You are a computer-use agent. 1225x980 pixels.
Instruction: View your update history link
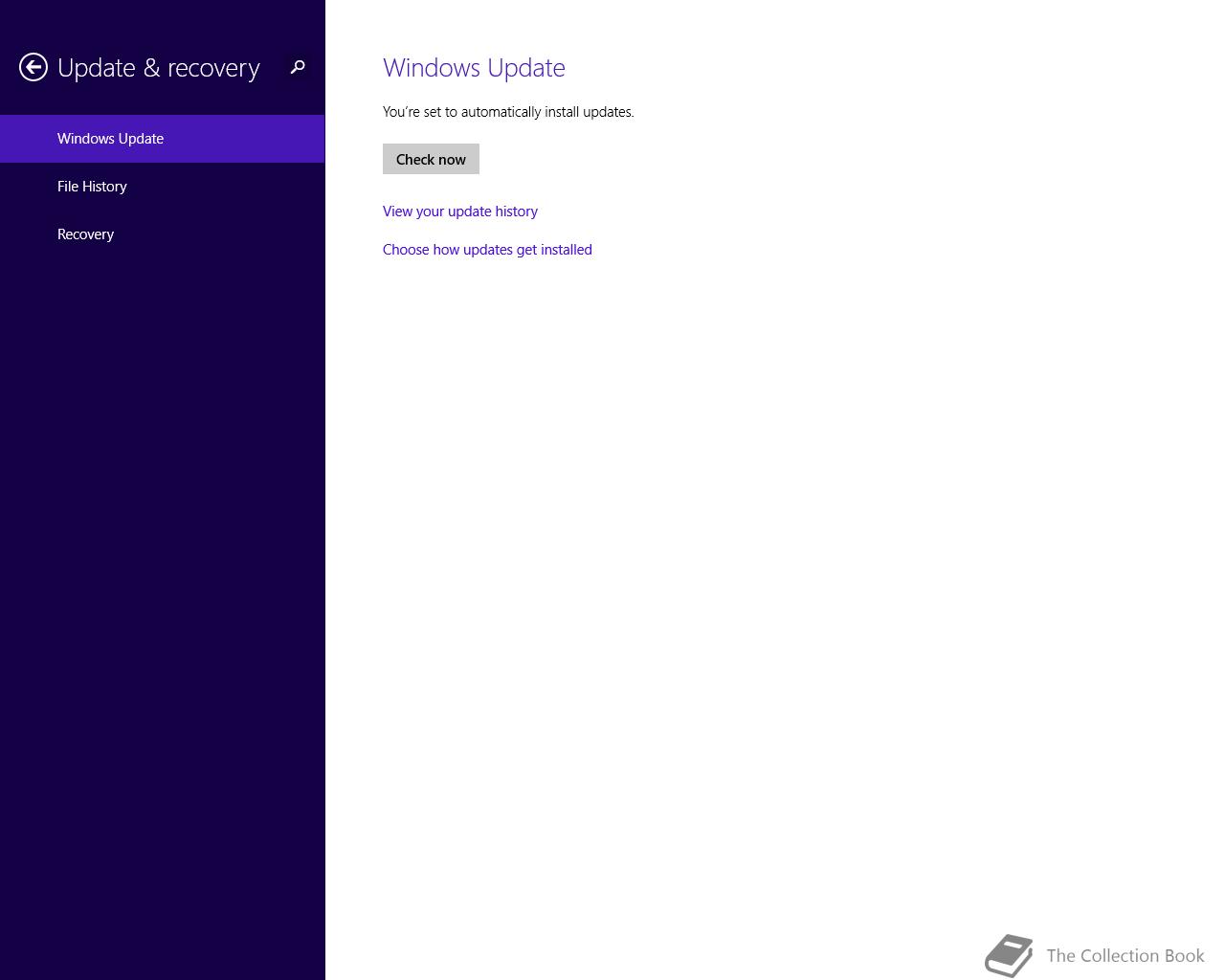coord(460,212)
